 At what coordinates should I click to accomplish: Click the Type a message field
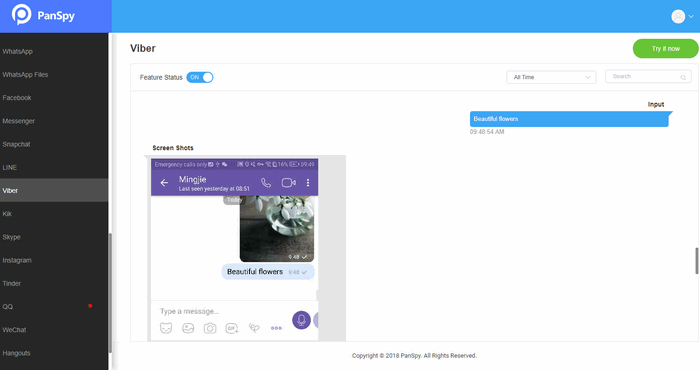click(190, 311)
